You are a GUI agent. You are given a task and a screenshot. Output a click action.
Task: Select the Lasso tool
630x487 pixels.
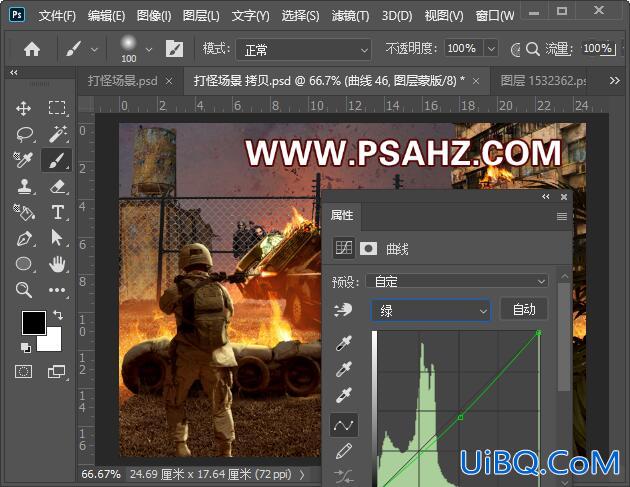24,134
